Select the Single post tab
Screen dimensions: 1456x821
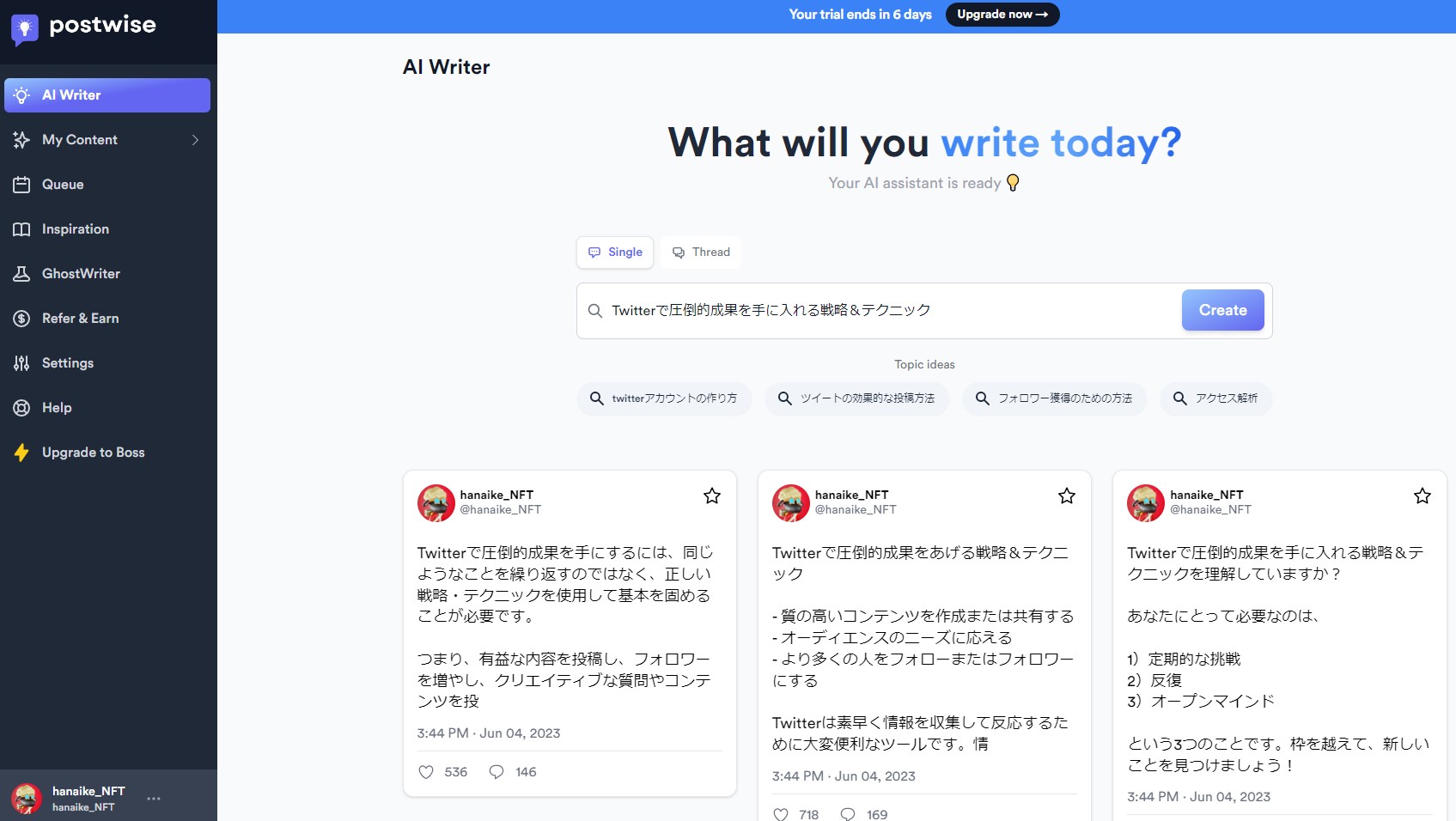[x=615, y=252]
